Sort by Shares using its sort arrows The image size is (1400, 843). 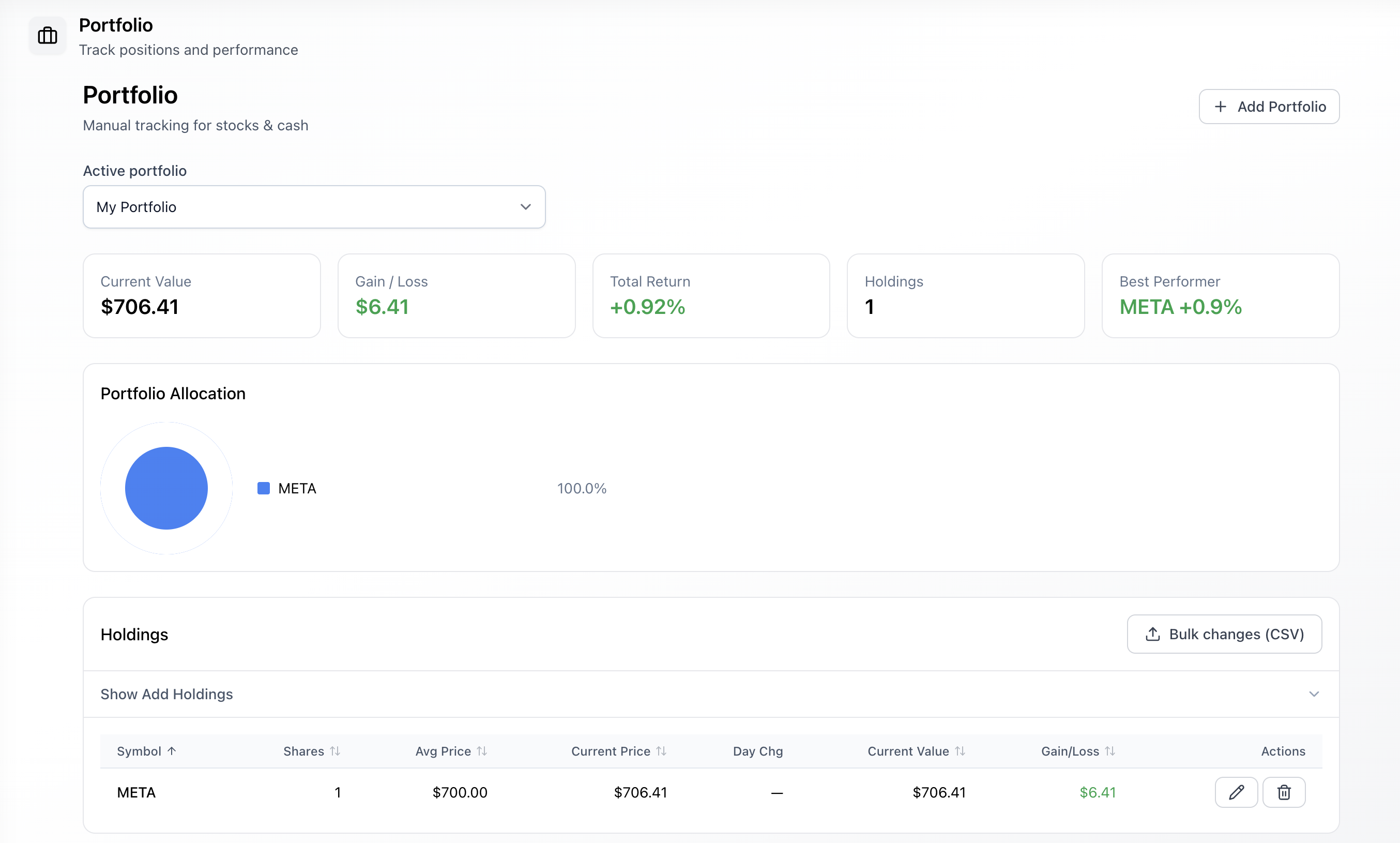click(x=335, y=751)
